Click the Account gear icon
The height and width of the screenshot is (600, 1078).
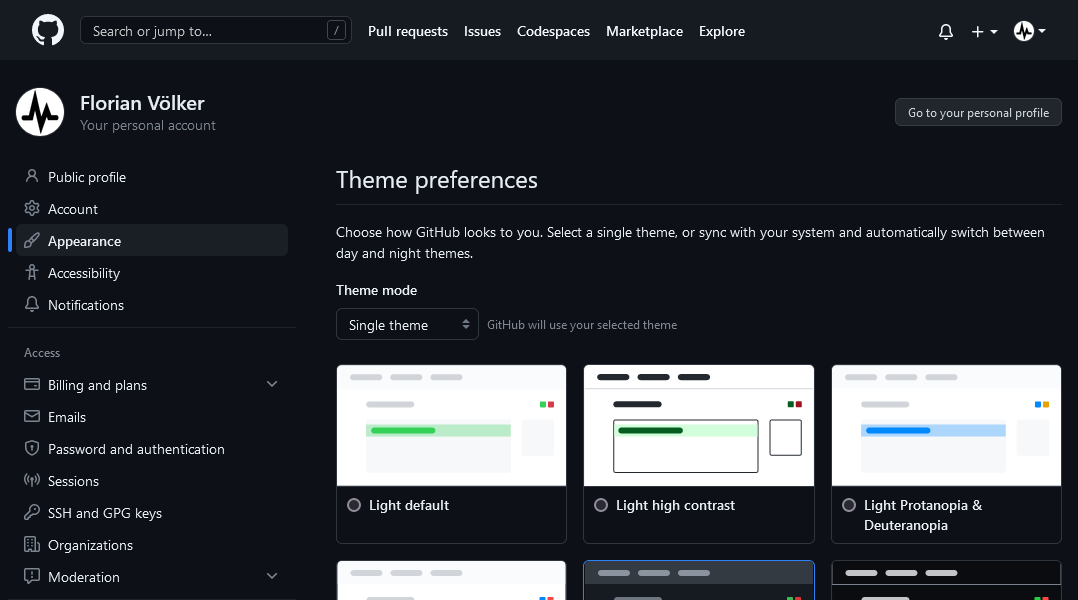pos(32,208)
